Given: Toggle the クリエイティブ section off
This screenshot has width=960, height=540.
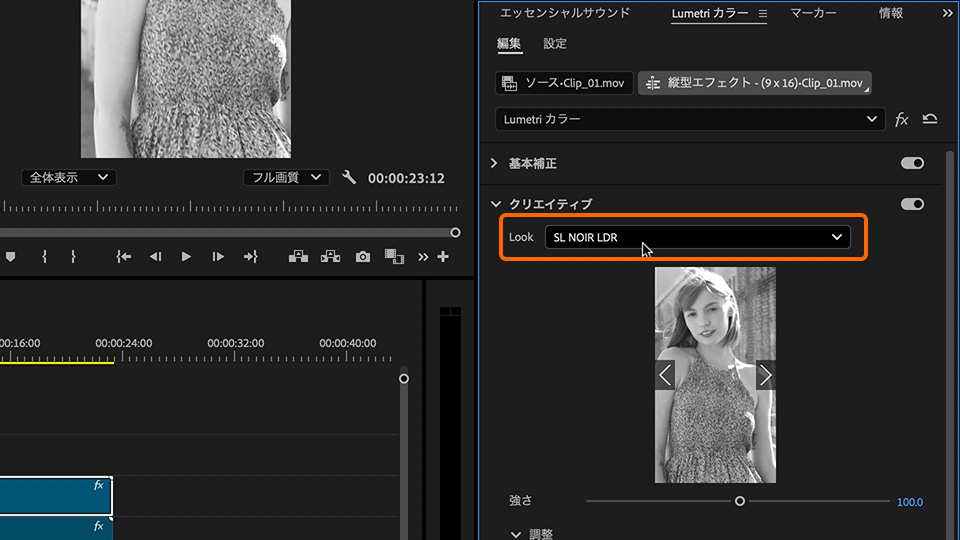Looking at the screenshot, I should 912,204.
